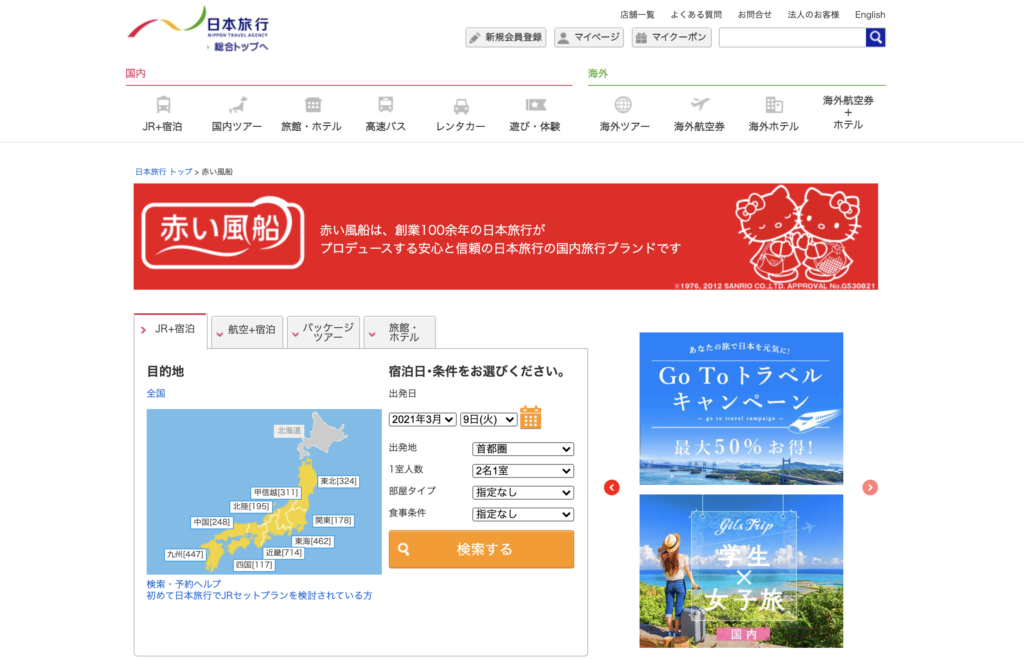This screenshot has height=660, width=1024.
Task: Open 海外航空券+ホテル menu item
Action: [x=848, y=112]
